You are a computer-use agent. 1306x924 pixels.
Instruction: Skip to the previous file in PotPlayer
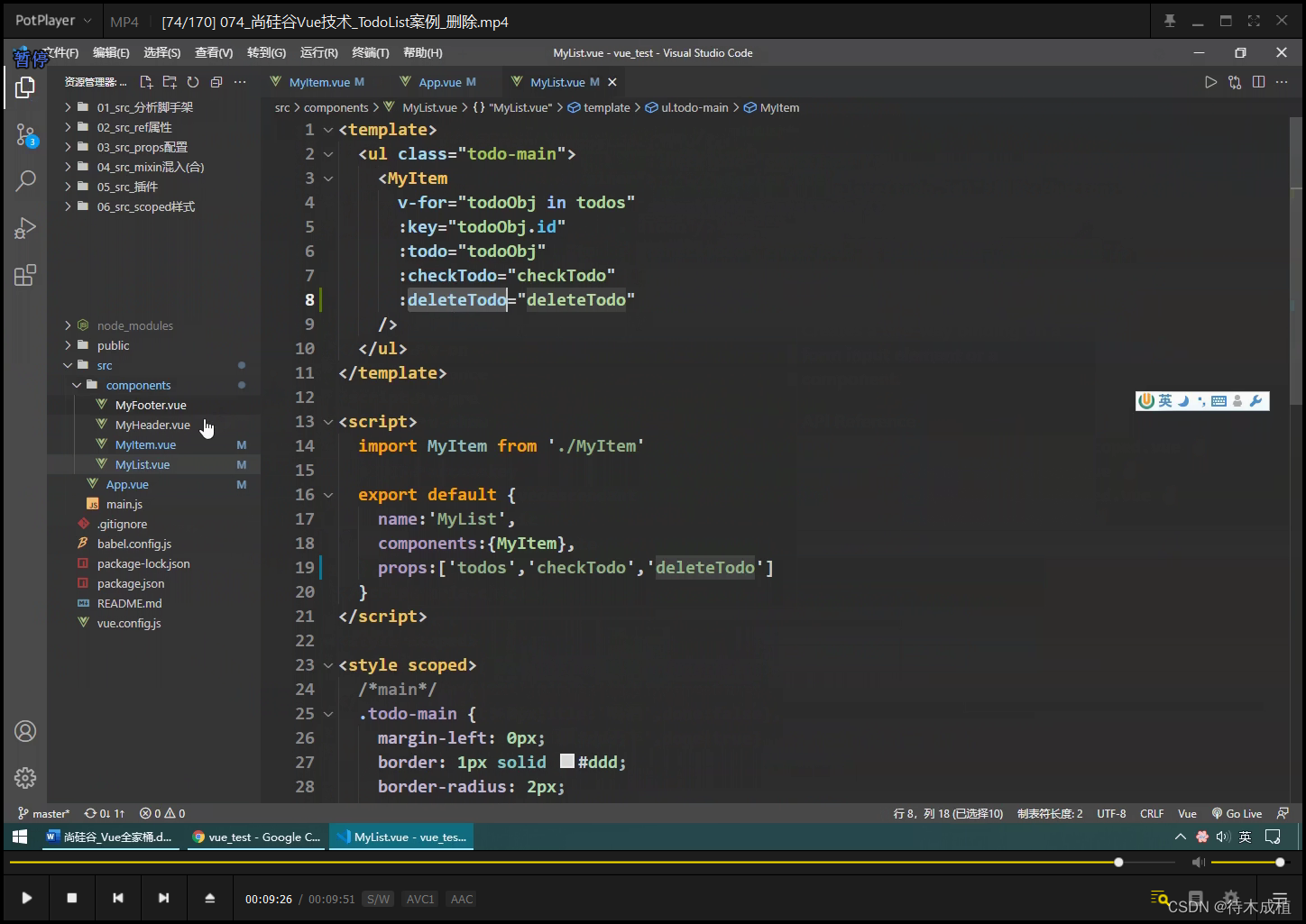click(118, 898)
